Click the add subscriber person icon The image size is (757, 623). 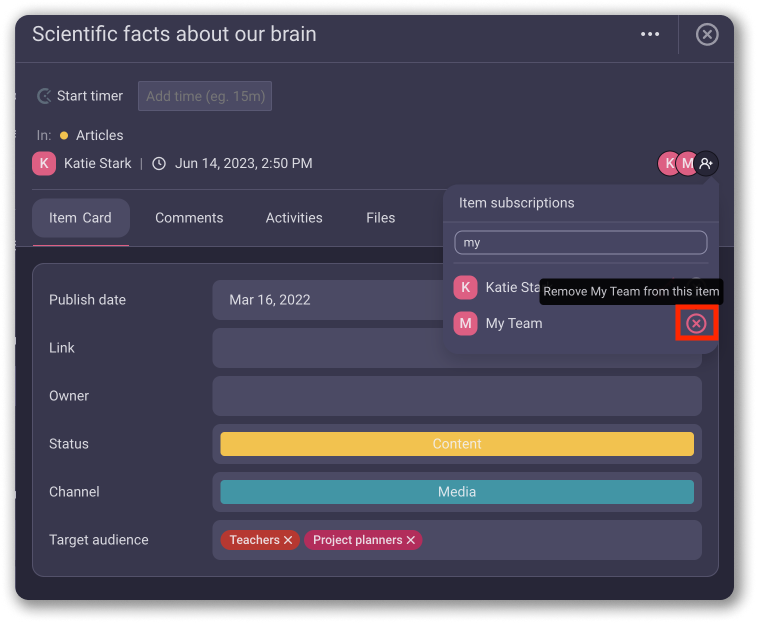click(x=706, y=163)
